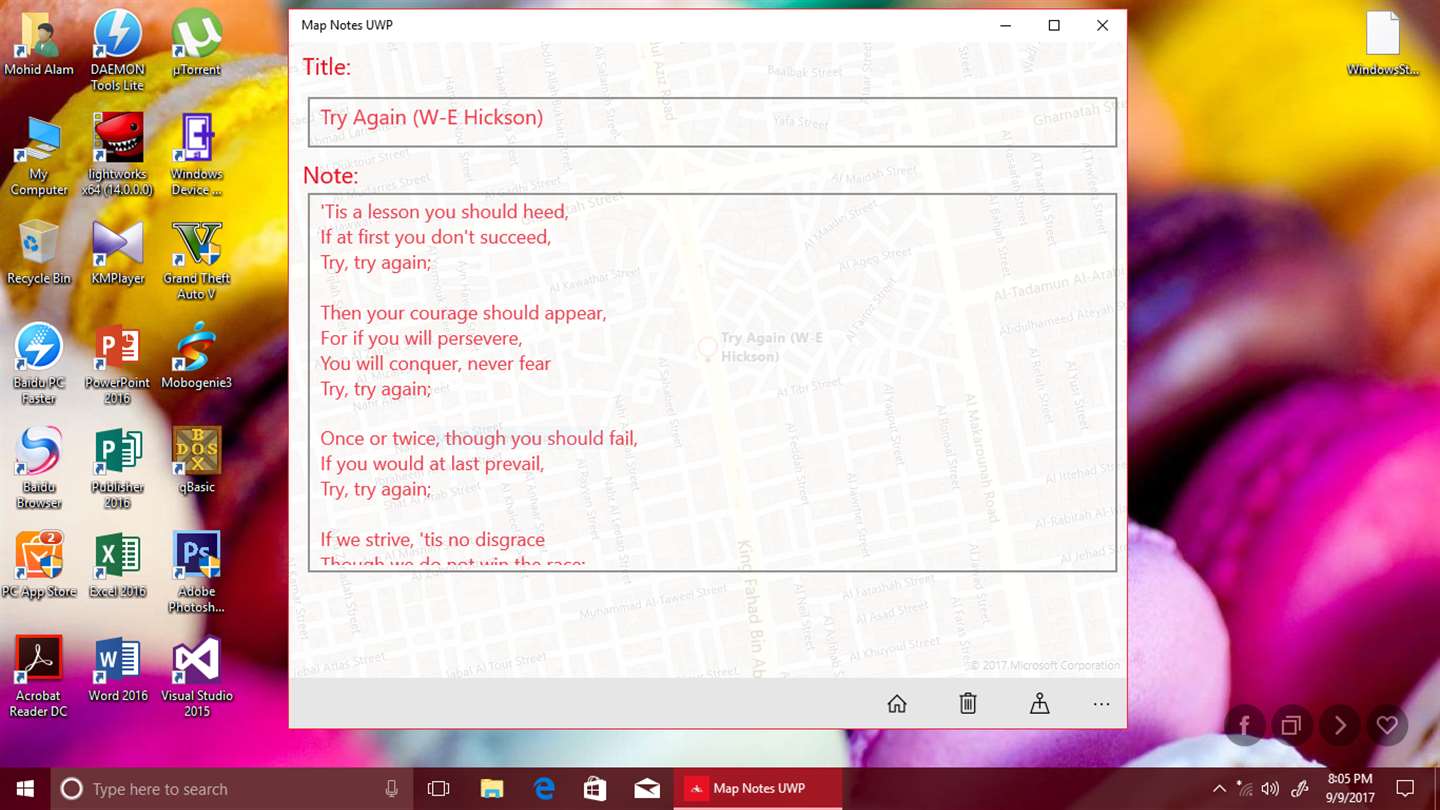Select the Mohid Alam user folder
The height and width of the screenshot is (810, 1440).
[x=39, y=44]
